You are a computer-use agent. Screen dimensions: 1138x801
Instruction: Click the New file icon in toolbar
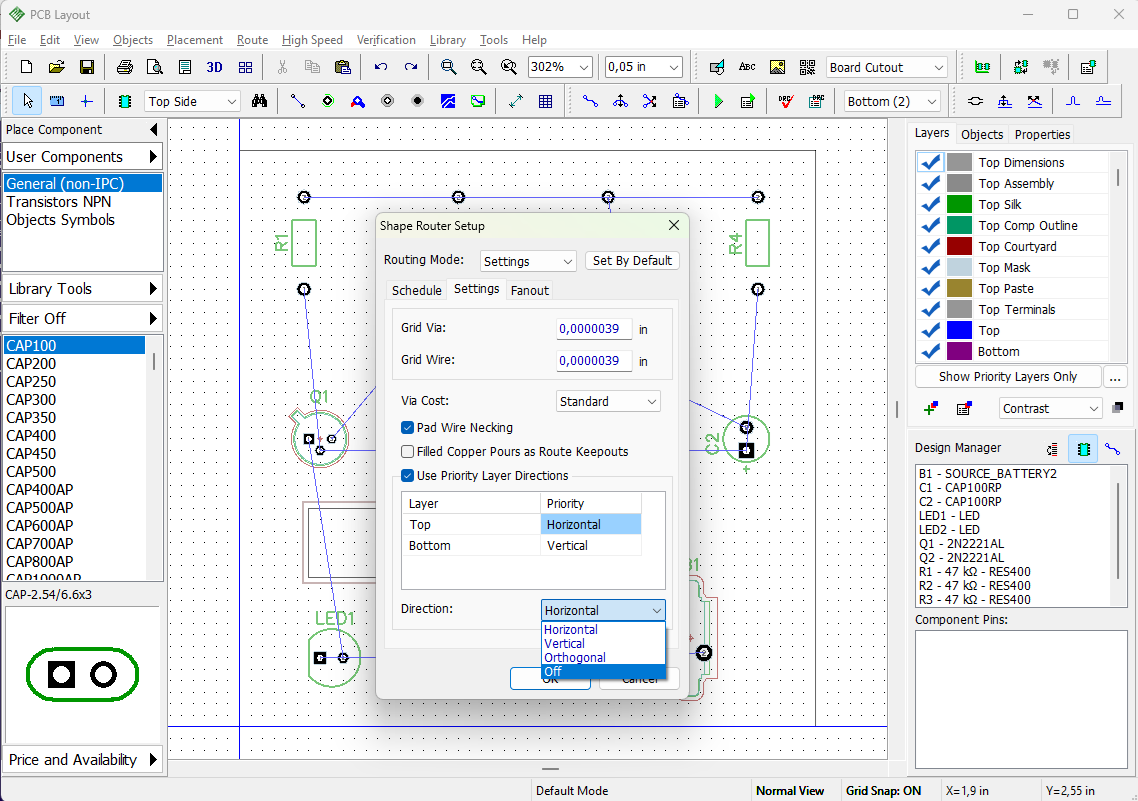click(x=27, y=67)
